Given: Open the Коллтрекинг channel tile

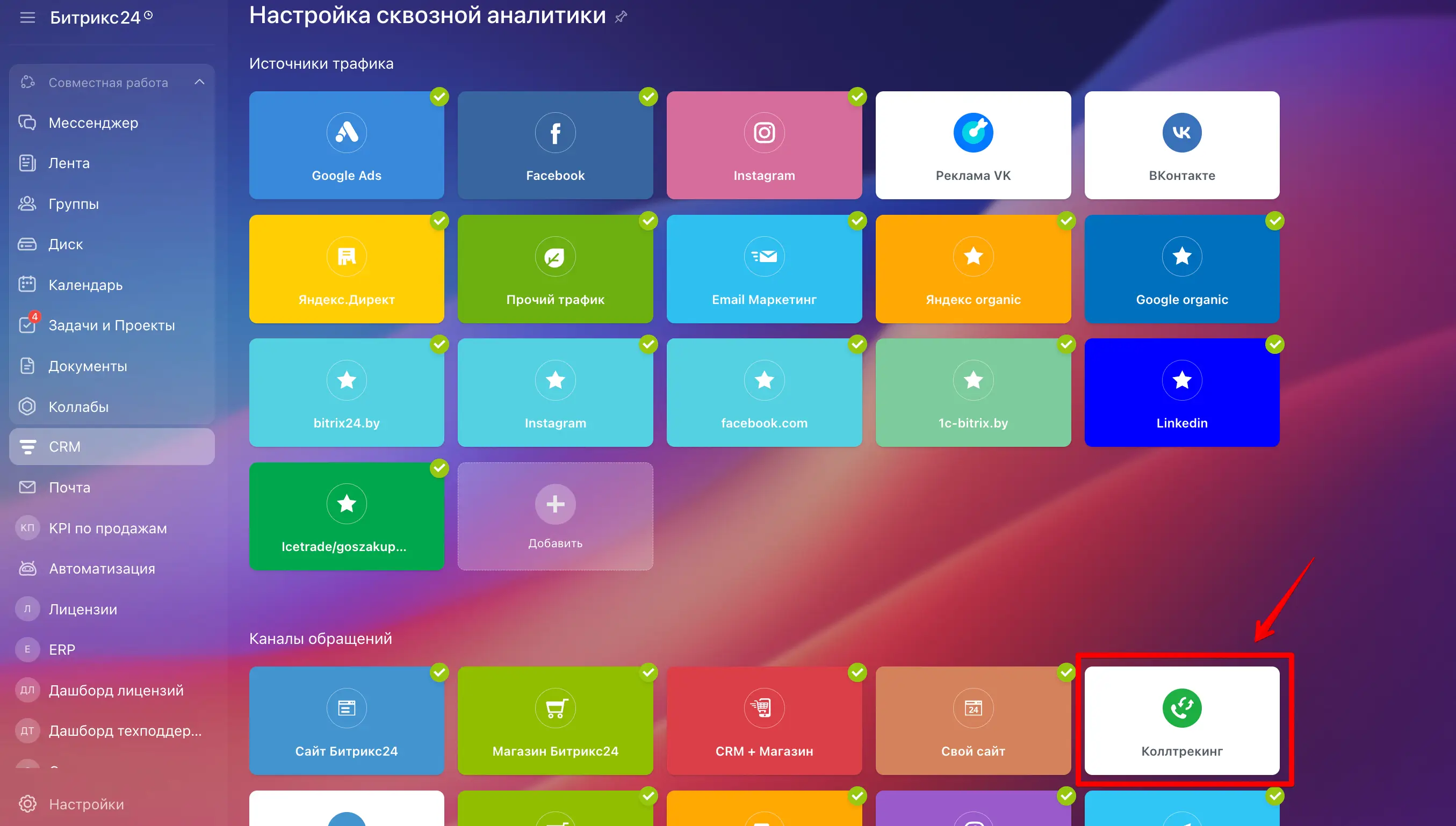Looking at the screenshot, I should click(1181, 721).
